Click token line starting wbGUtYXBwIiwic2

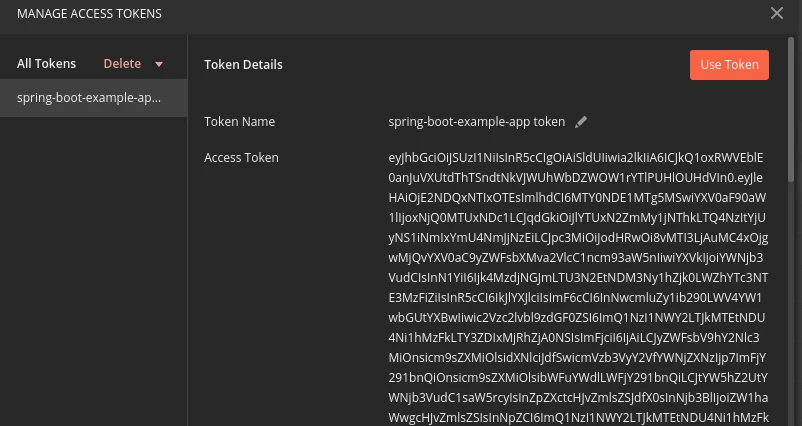coord(576,318)
